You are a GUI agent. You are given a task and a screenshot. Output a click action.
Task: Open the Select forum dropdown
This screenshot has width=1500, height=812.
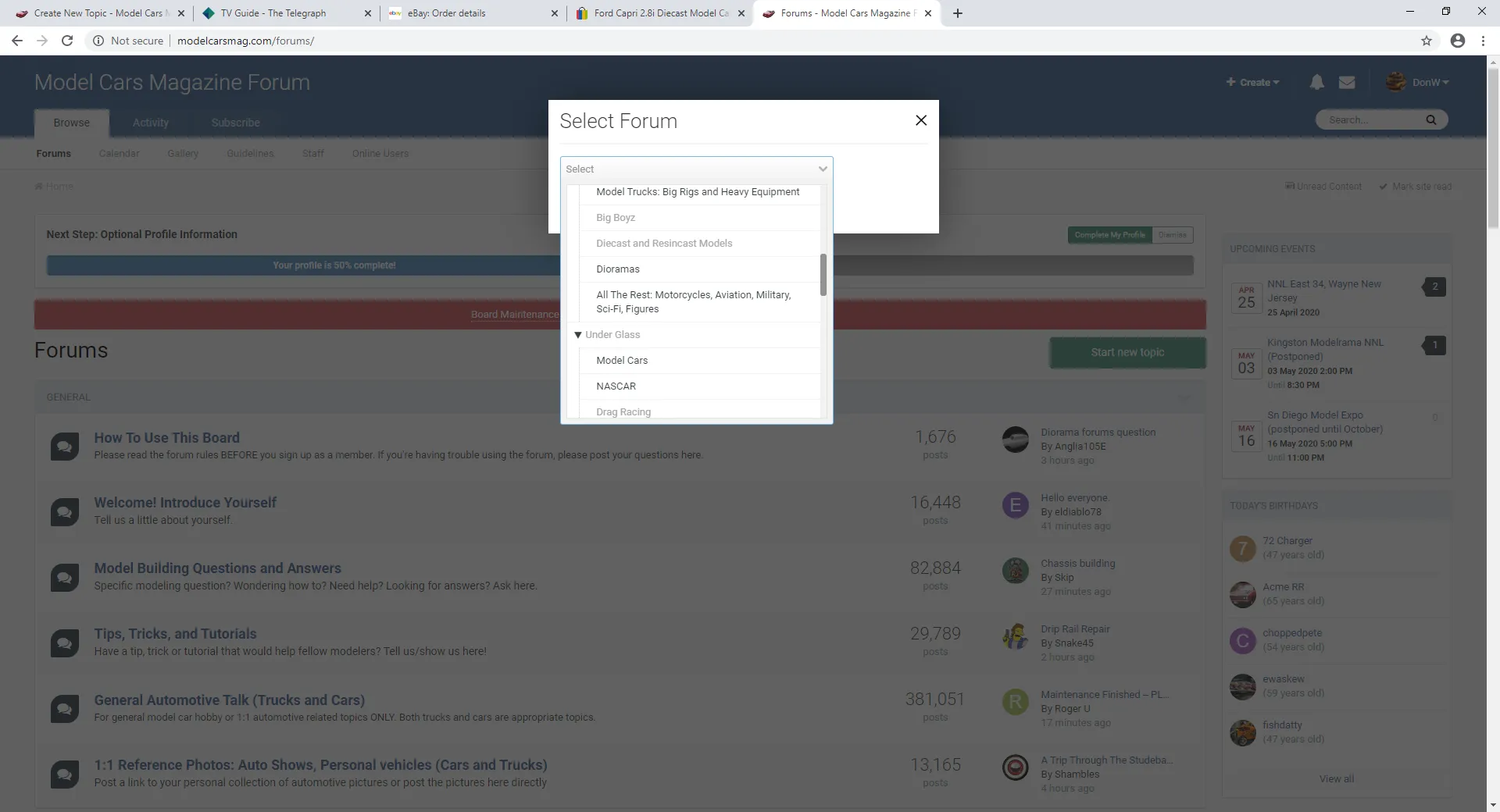click(696, 169)
